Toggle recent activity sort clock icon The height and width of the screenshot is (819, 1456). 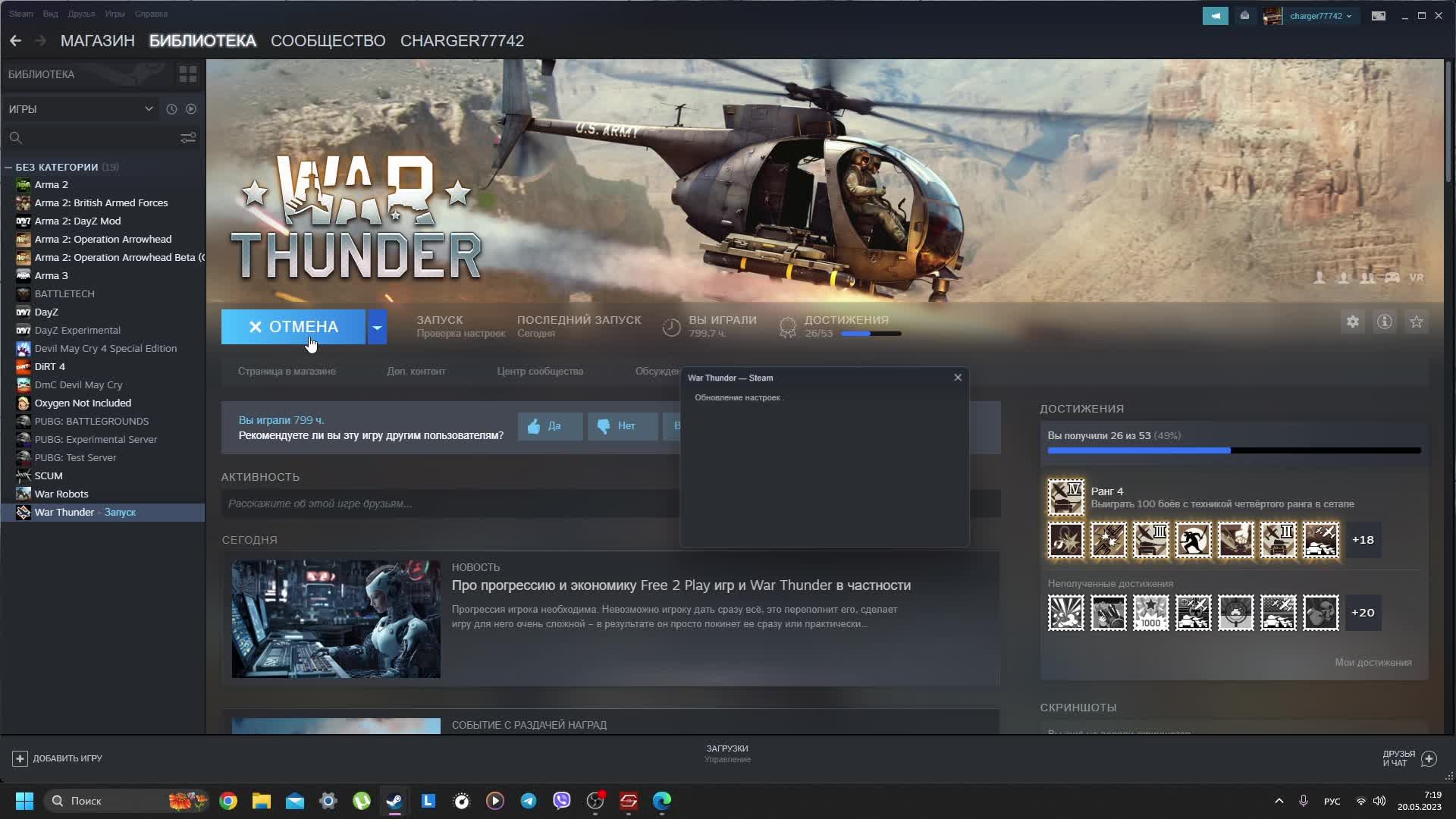(x=171, y=109)
